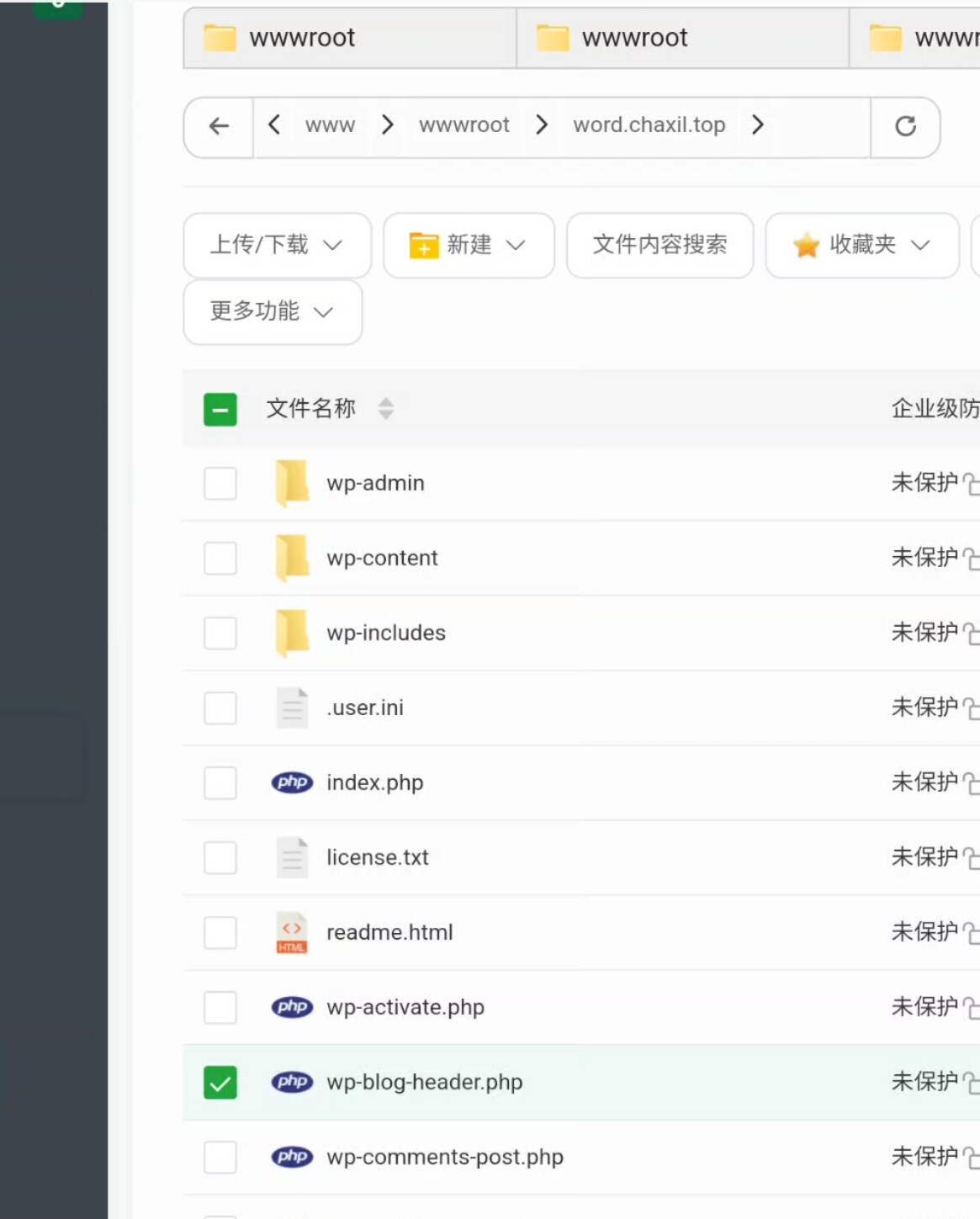Screen dimensions: 980x1219
Task: Click the index.php file icon
Action: [x=292, y=782]
